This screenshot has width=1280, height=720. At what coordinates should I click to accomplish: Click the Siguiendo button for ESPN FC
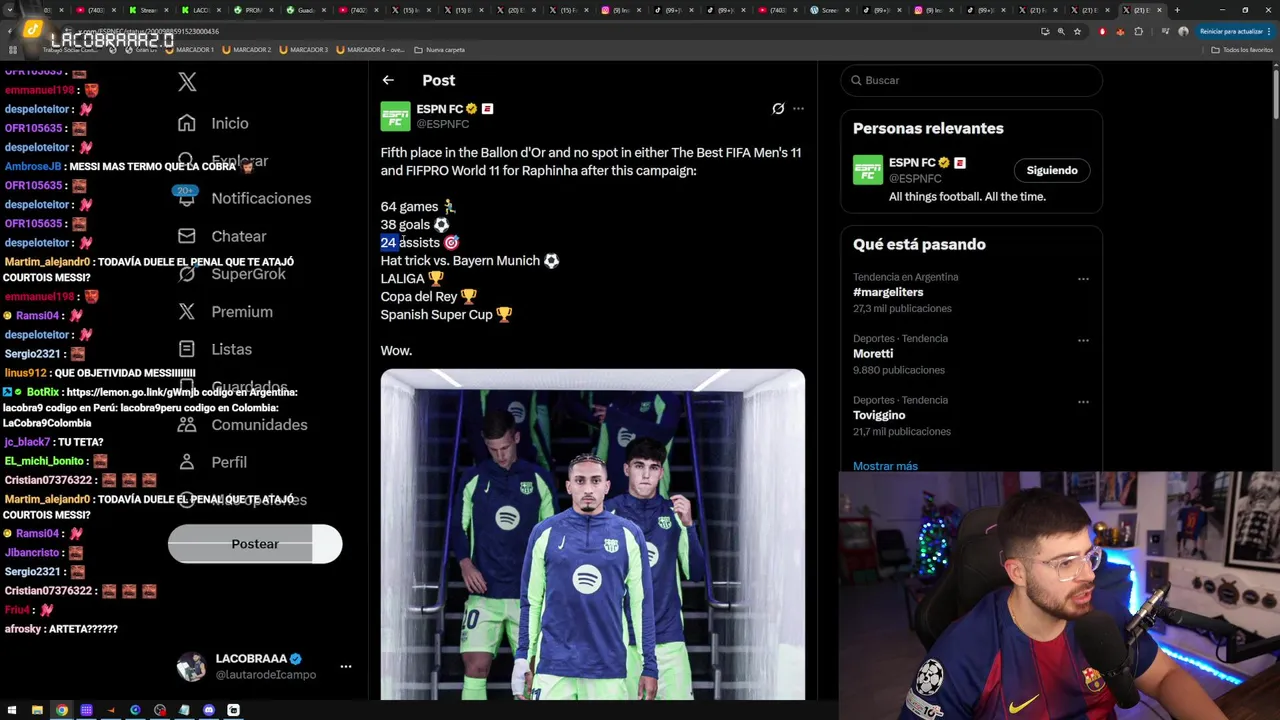point(1052,170)
